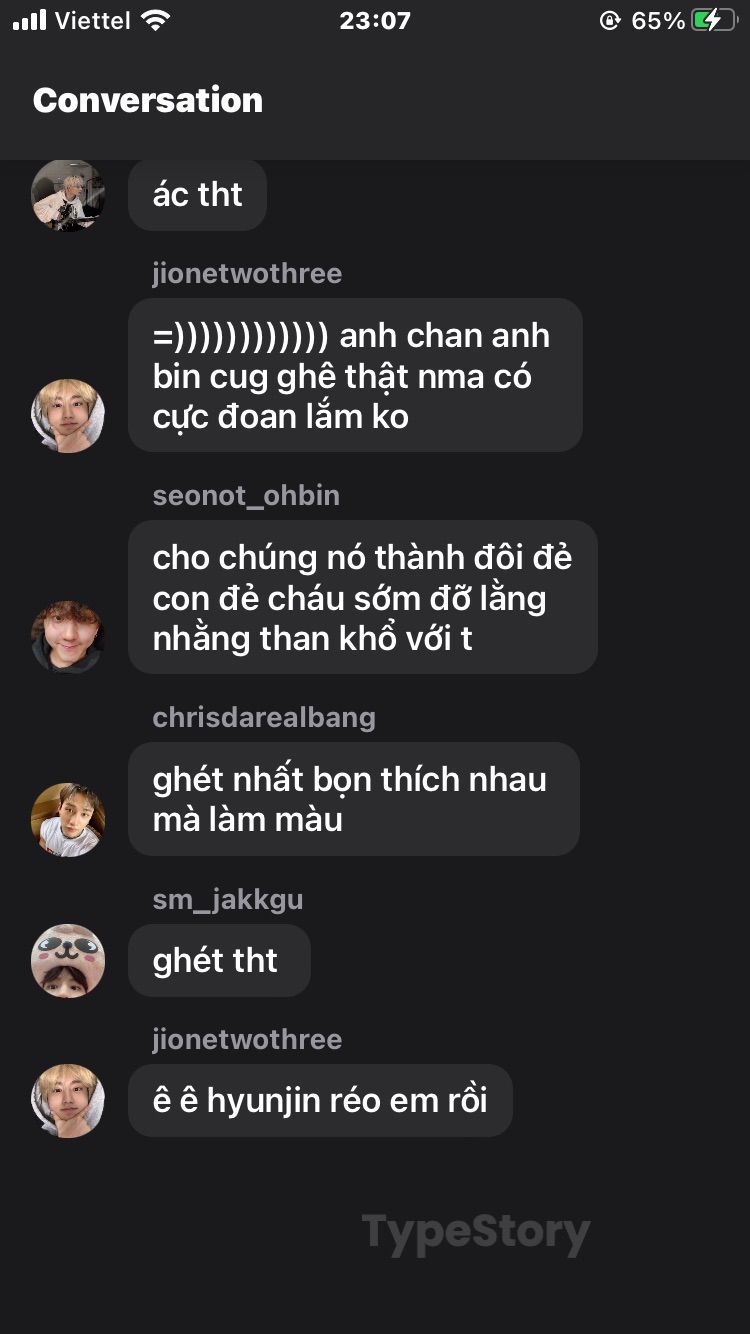This screenshot has width=750, height=1334.
Task: Select 'ê ê hyunjin réo em rồi' message
Action: click(x=320, y=1101)
